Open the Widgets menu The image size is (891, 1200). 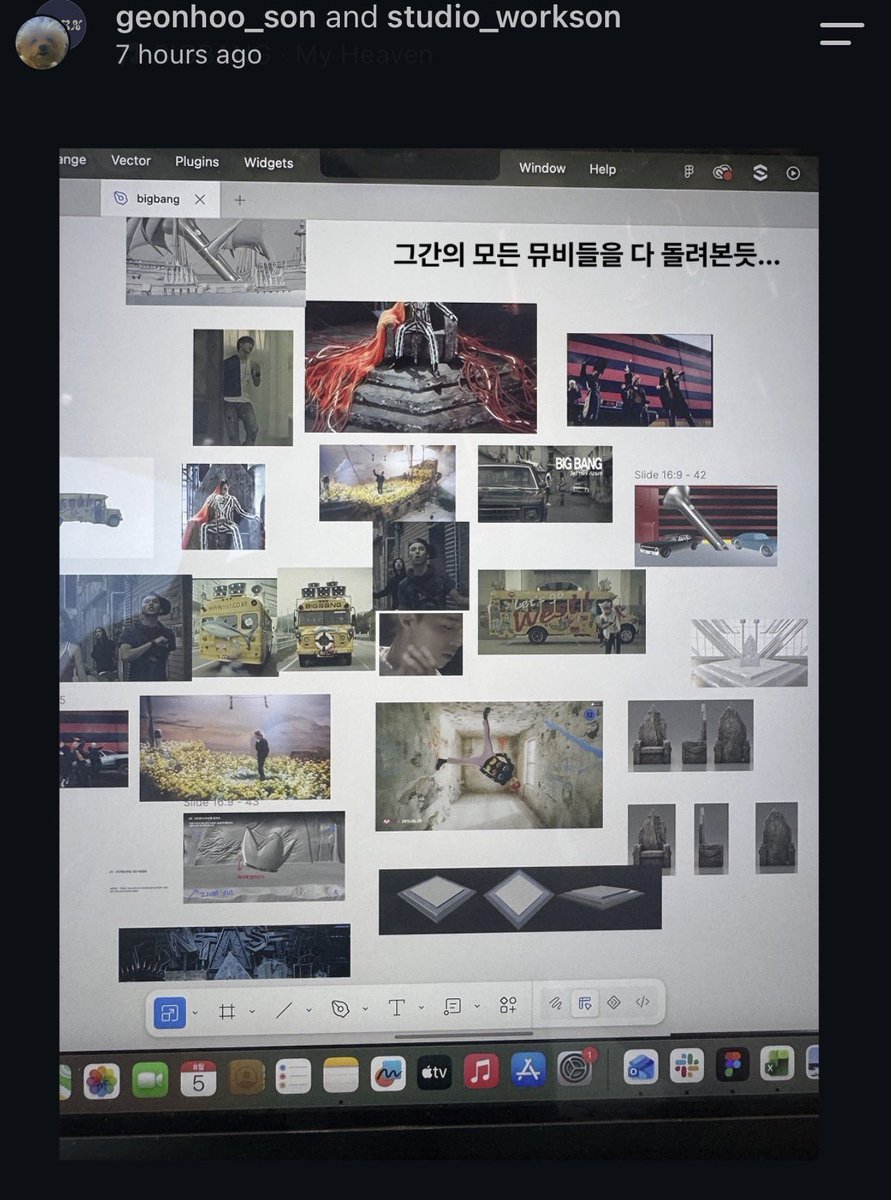pyautogui.click(x=269, y=163)
